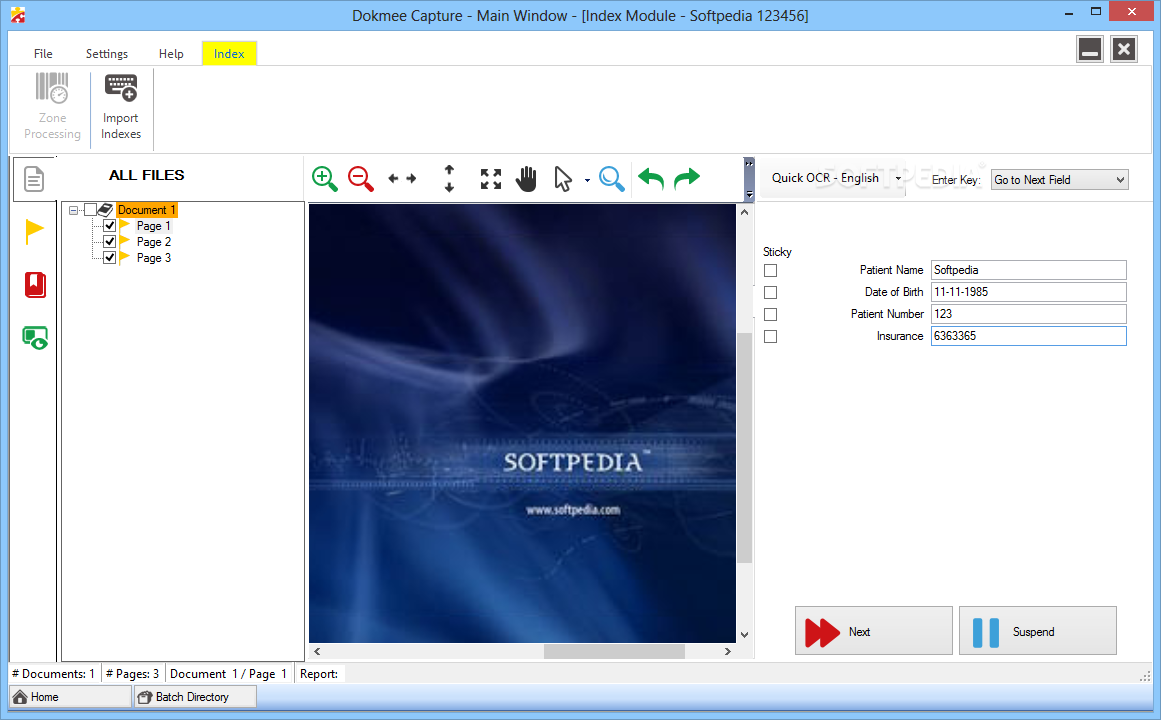Zoom out of the page image
The height and width of the screenshot is (720, 1161).
point(361,179)
